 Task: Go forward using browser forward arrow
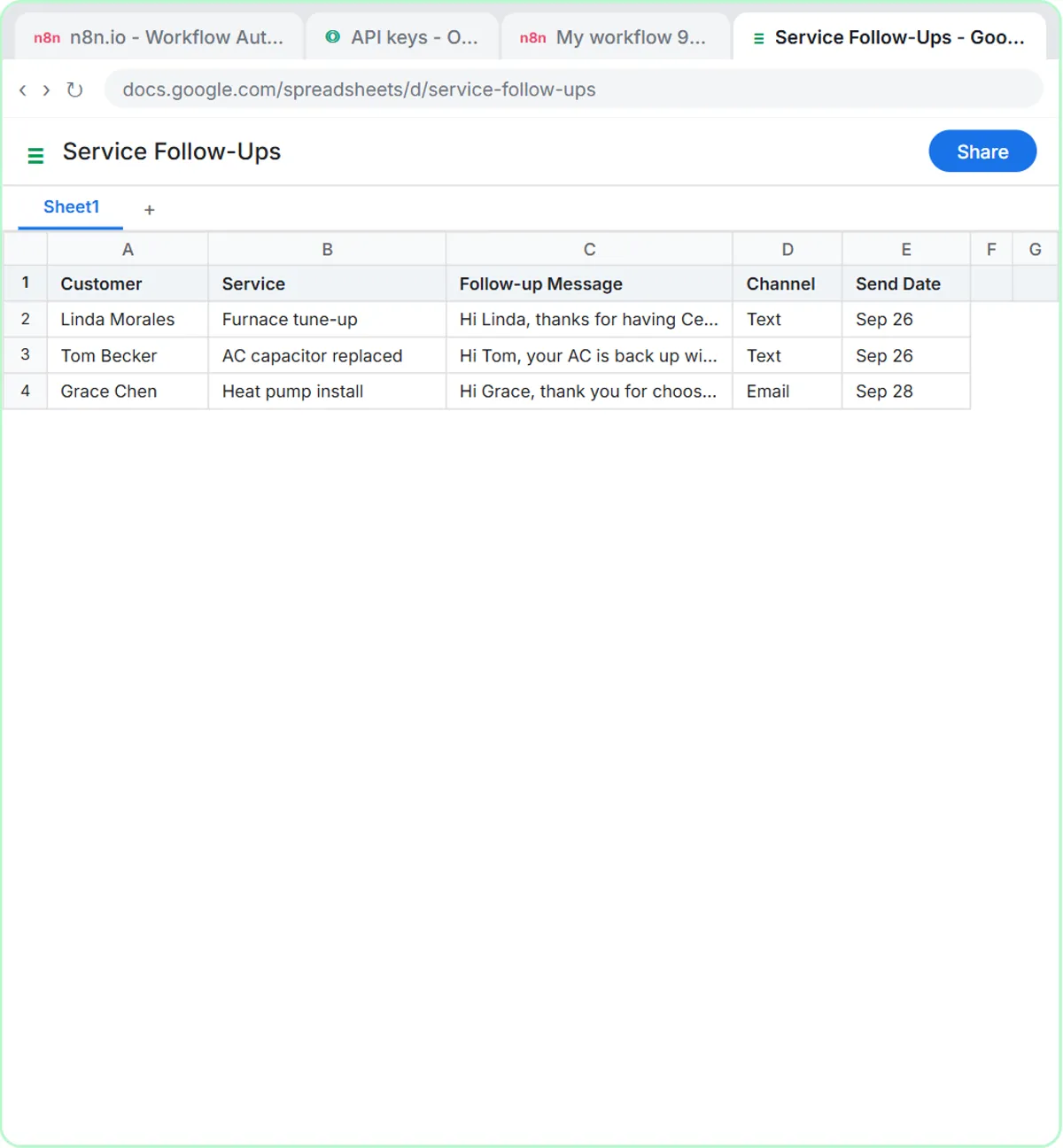click(x=46, y=89)
